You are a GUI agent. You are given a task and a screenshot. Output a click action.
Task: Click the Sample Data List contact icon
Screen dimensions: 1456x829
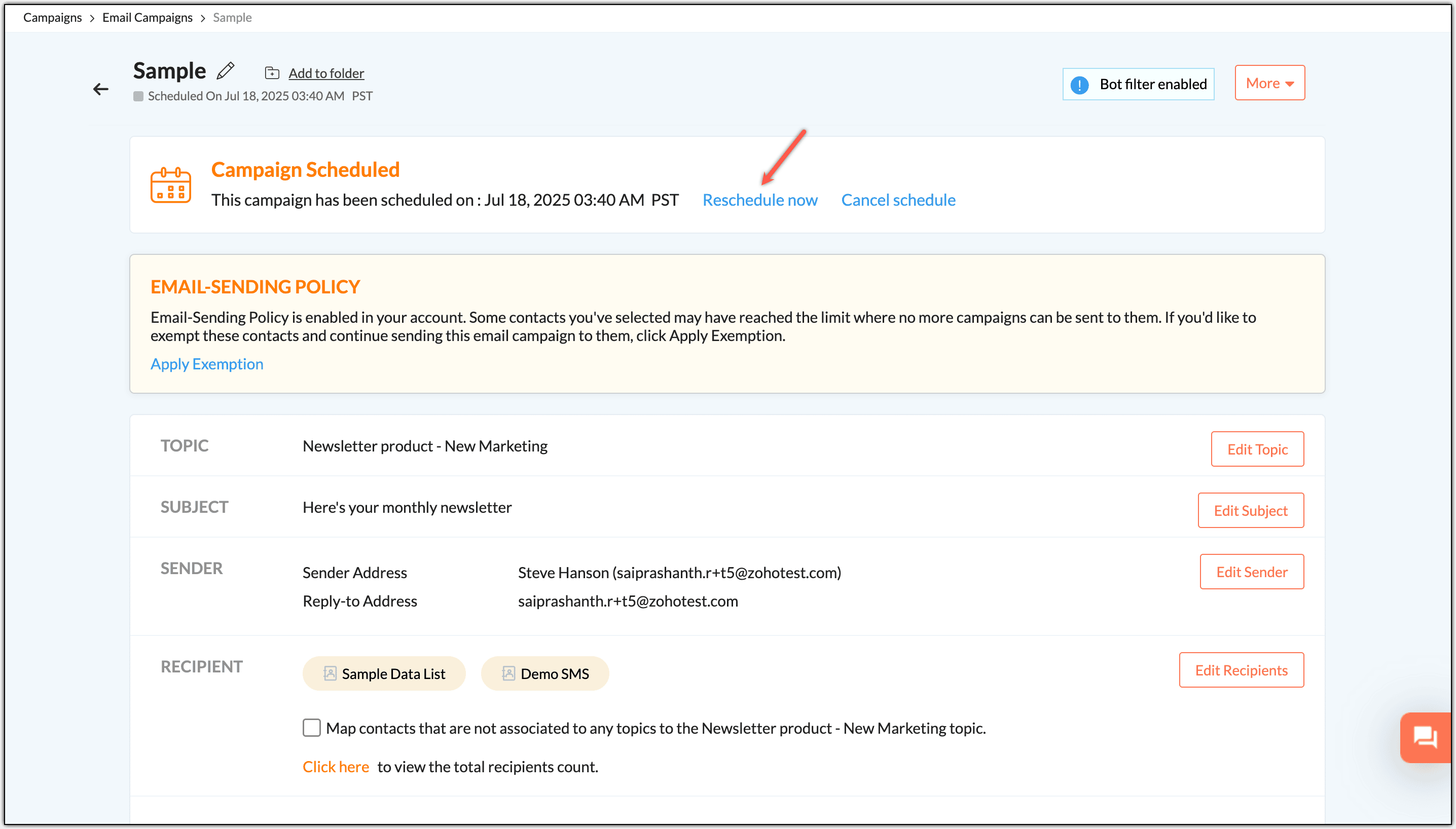330,673
